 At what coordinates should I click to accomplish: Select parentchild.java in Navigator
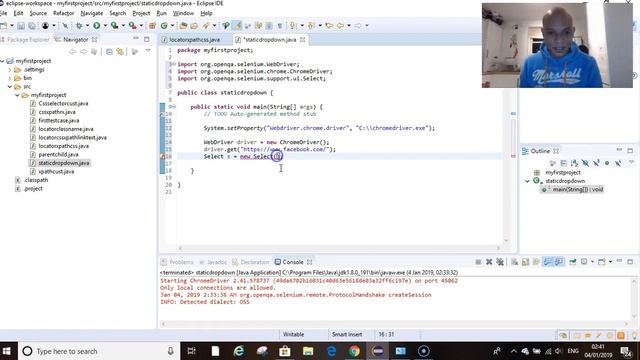[x=58, y=154]
